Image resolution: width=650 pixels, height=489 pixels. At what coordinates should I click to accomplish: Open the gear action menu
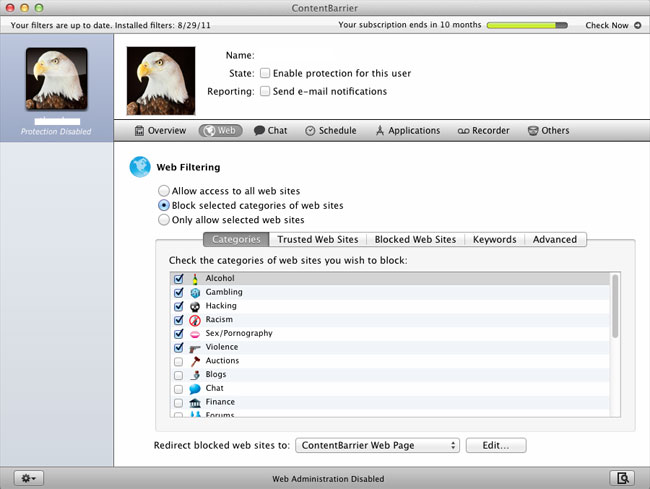(28, 478)
